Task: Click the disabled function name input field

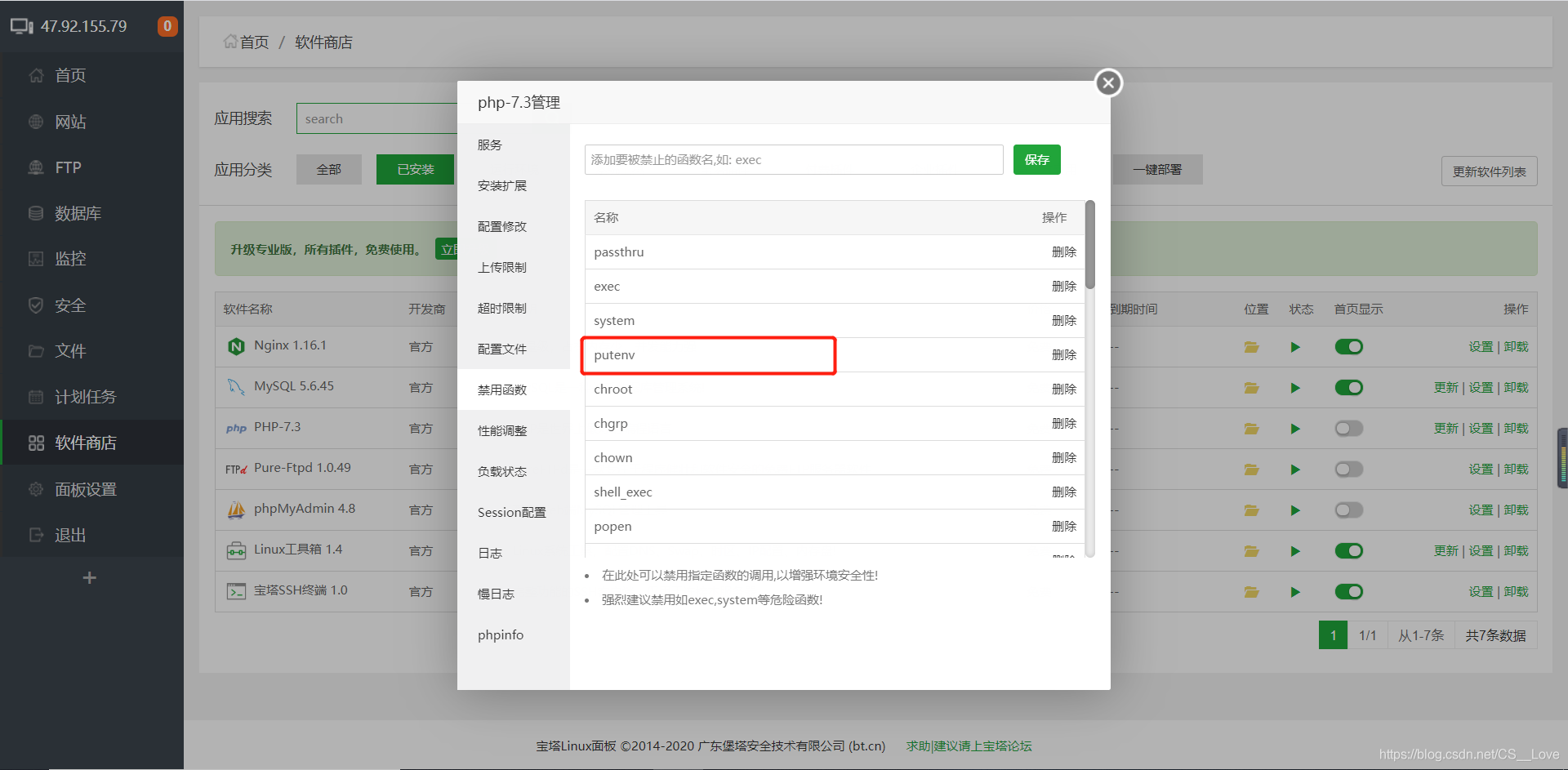Action: pos(794,160)
